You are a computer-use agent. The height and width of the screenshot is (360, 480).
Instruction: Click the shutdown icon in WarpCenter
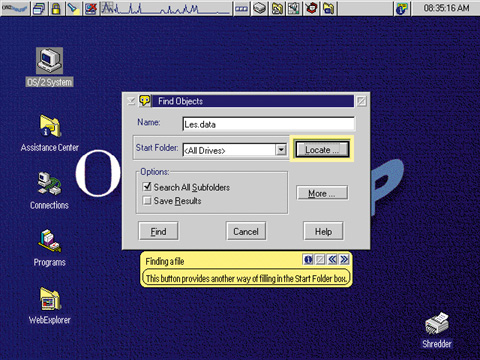(x=91, y=9)
